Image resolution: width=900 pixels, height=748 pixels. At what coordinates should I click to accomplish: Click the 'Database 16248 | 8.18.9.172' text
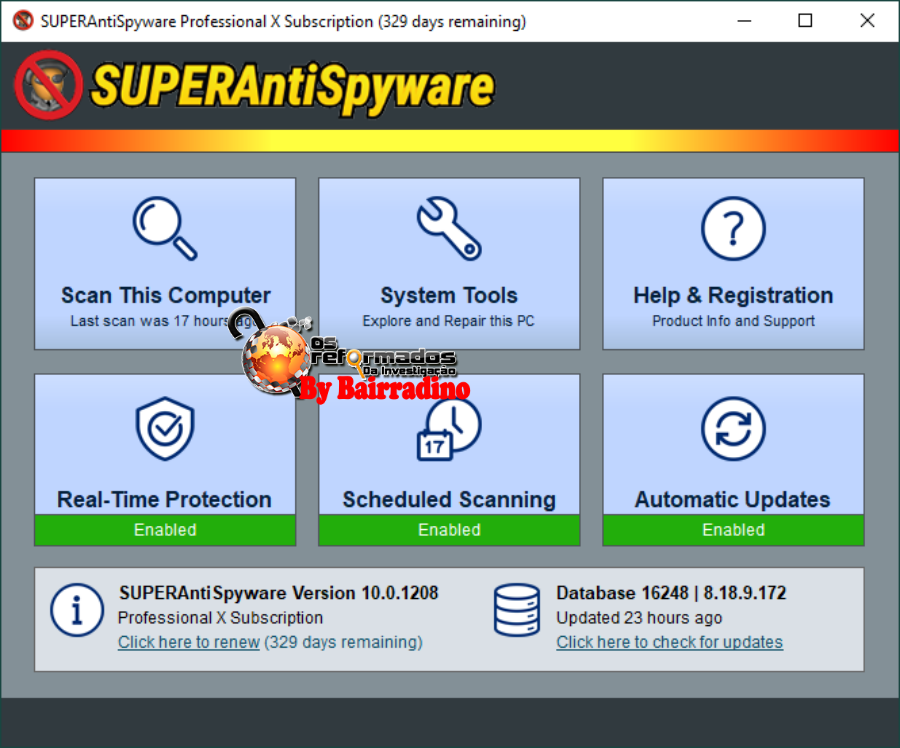(671, 593)
